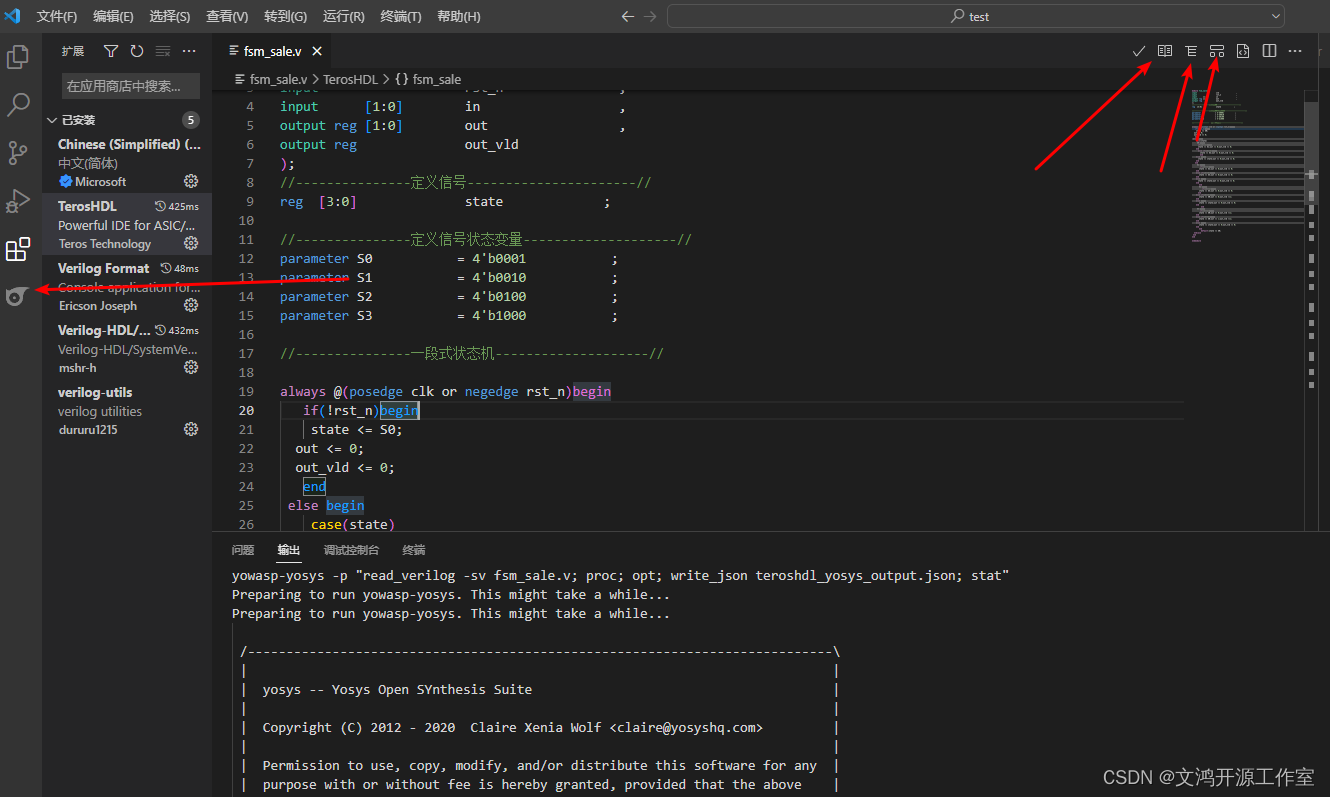1330x797 pixels.
Task: Go forward using the right arrow
Action: 651,16
